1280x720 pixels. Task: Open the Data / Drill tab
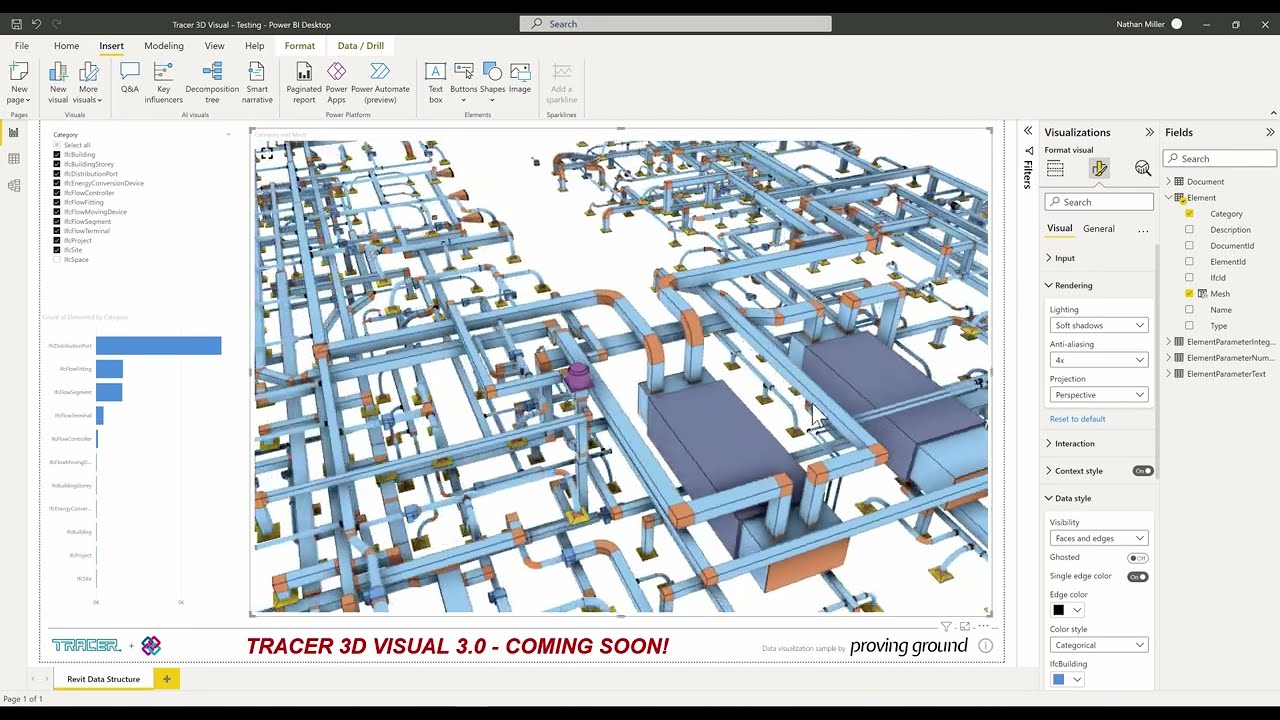[x=361, y=46]
